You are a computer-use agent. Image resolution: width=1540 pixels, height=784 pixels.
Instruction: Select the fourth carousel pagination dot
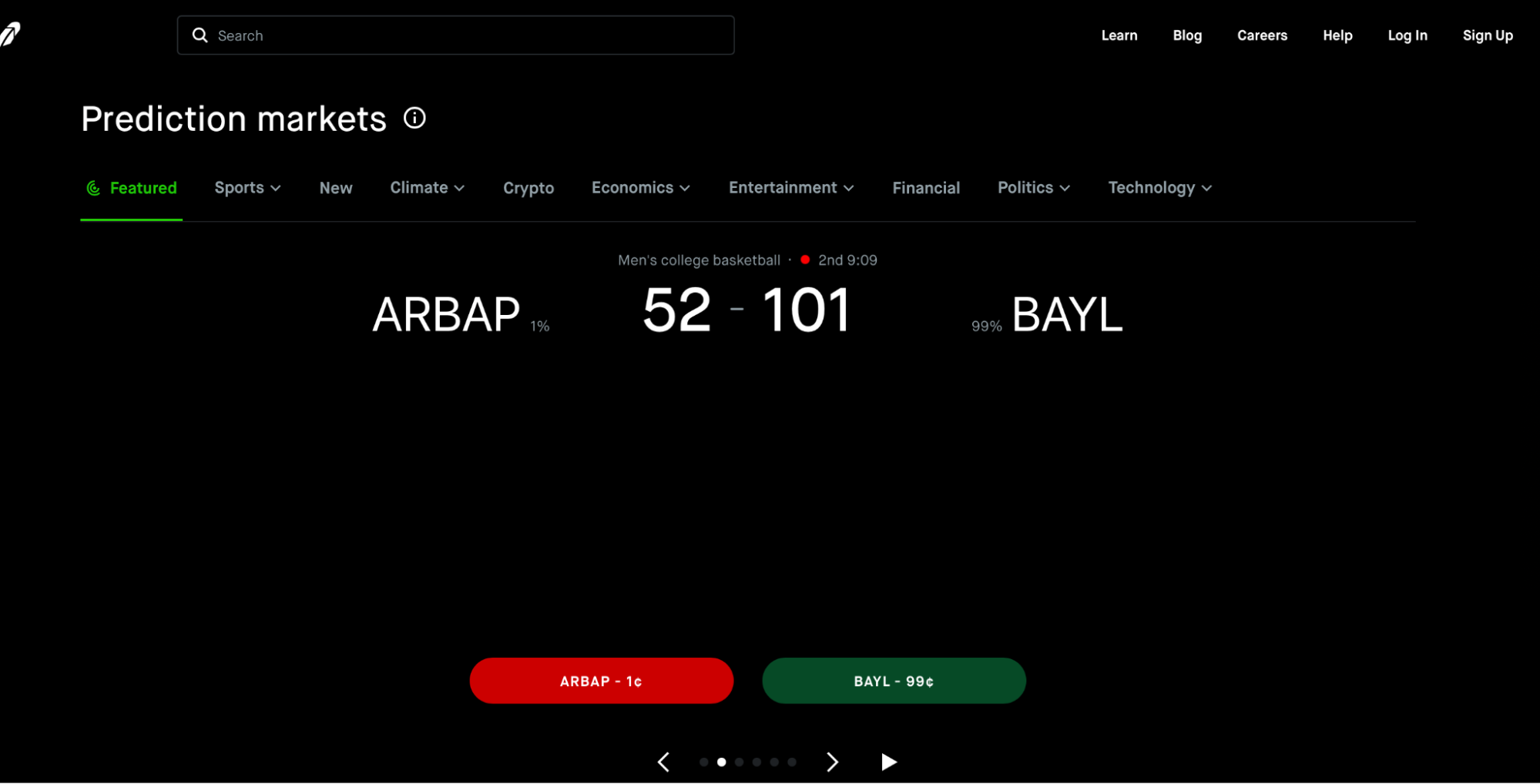tap(756, 762)
